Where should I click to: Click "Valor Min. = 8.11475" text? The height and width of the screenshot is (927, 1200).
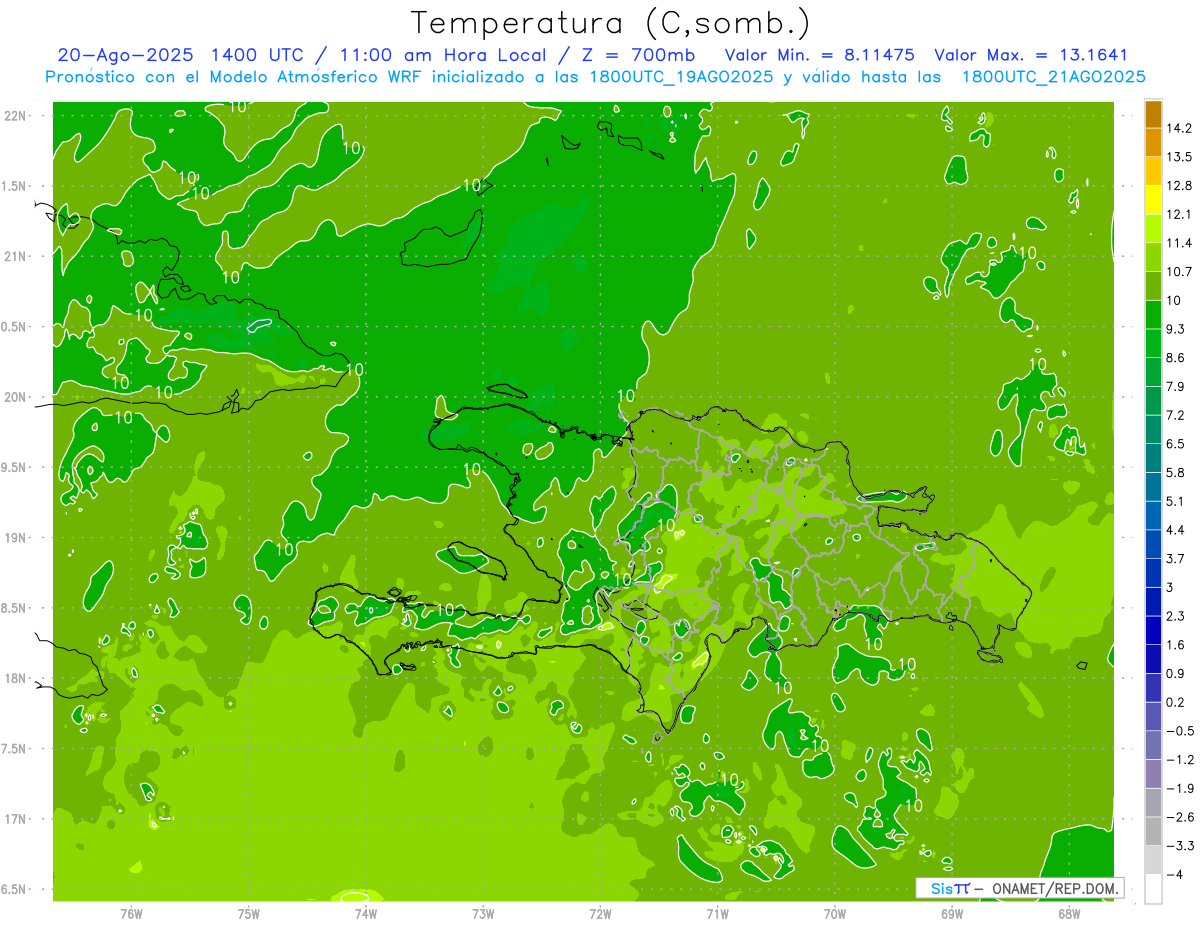[x=820, y=55]
